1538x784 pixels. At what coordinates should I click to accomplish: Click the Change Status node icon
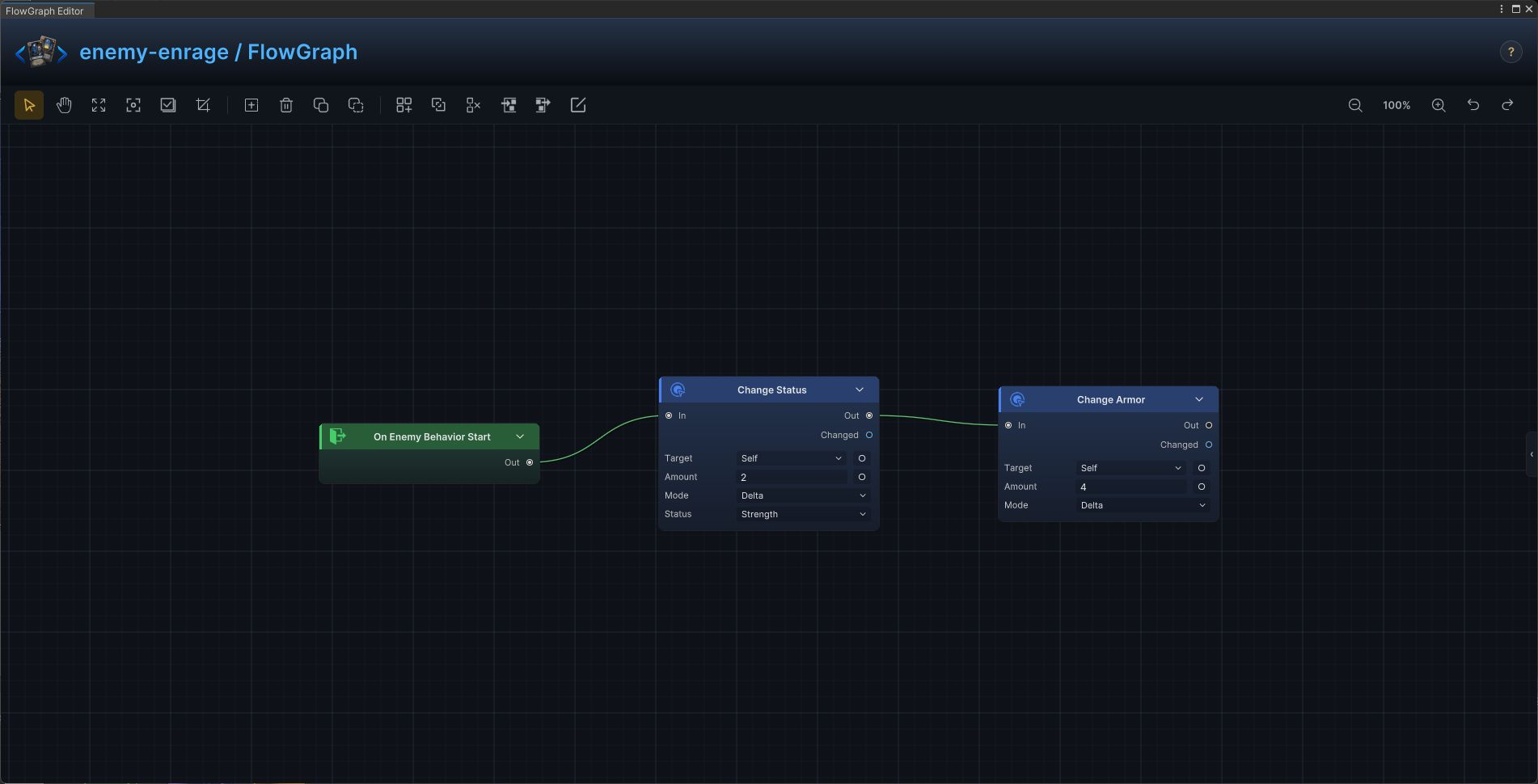pos(678,390)
